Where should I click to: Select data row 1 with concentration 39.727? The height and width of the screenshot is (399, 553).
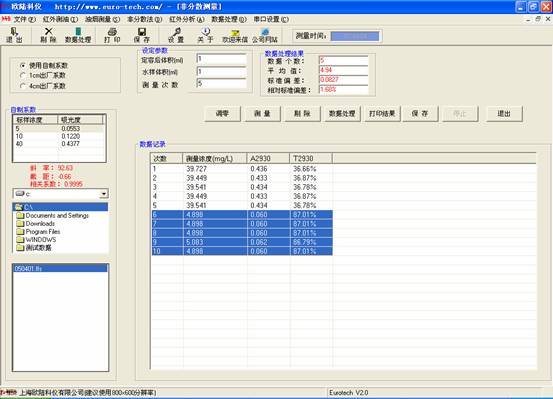(x=242, y=169)
